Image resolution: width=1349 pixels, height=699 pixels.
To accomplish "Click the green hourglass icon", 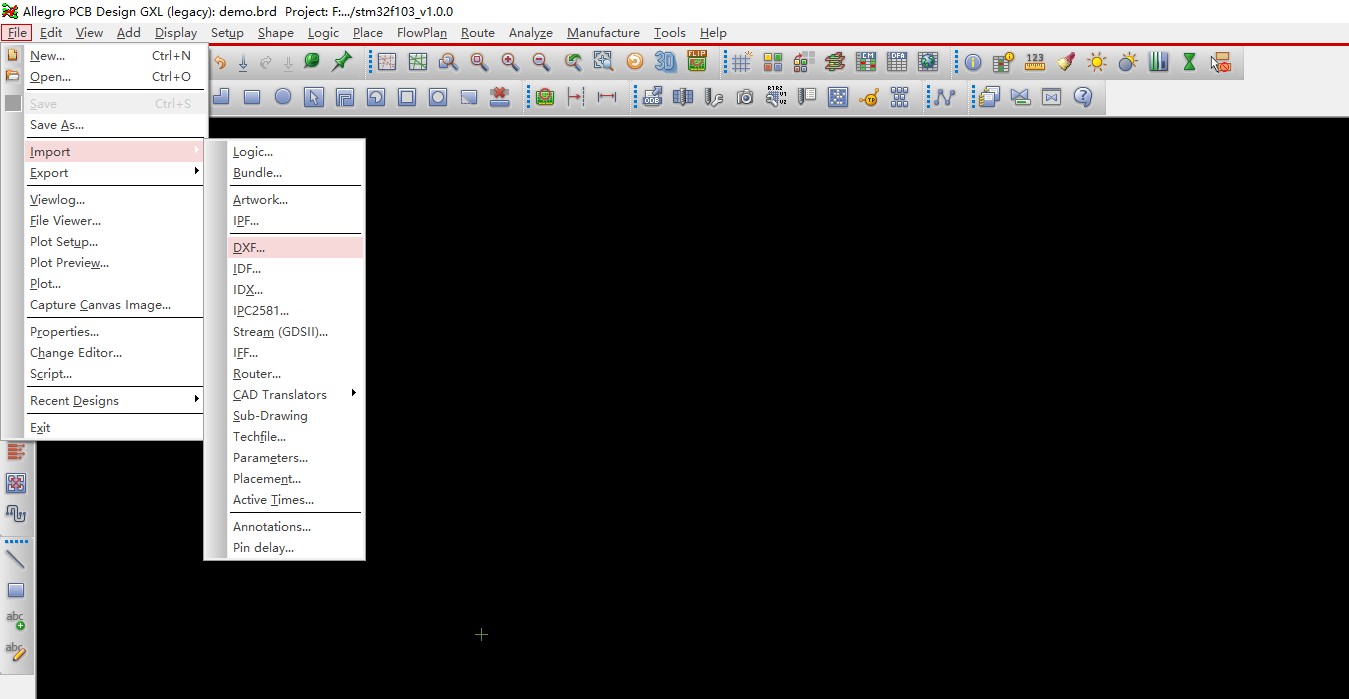I will pyautogui.click(x=1189, y=62).
